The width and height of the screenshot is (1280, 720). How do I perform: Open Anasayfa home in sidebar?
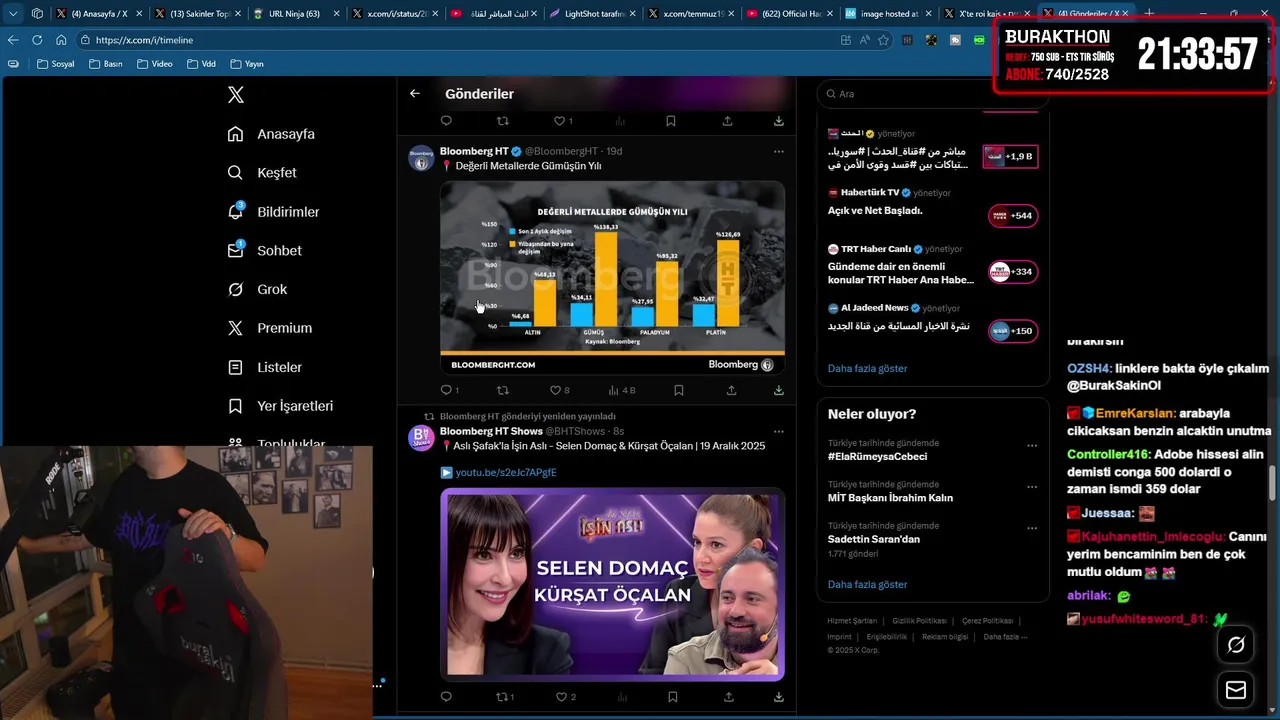[271, 134]
